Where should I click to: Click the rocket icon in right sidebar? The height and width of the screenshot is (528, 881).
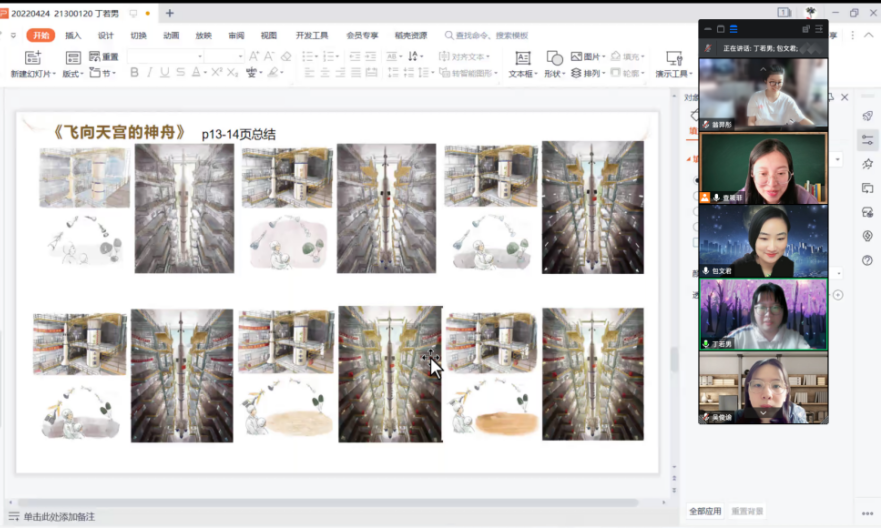pos(868,116)
